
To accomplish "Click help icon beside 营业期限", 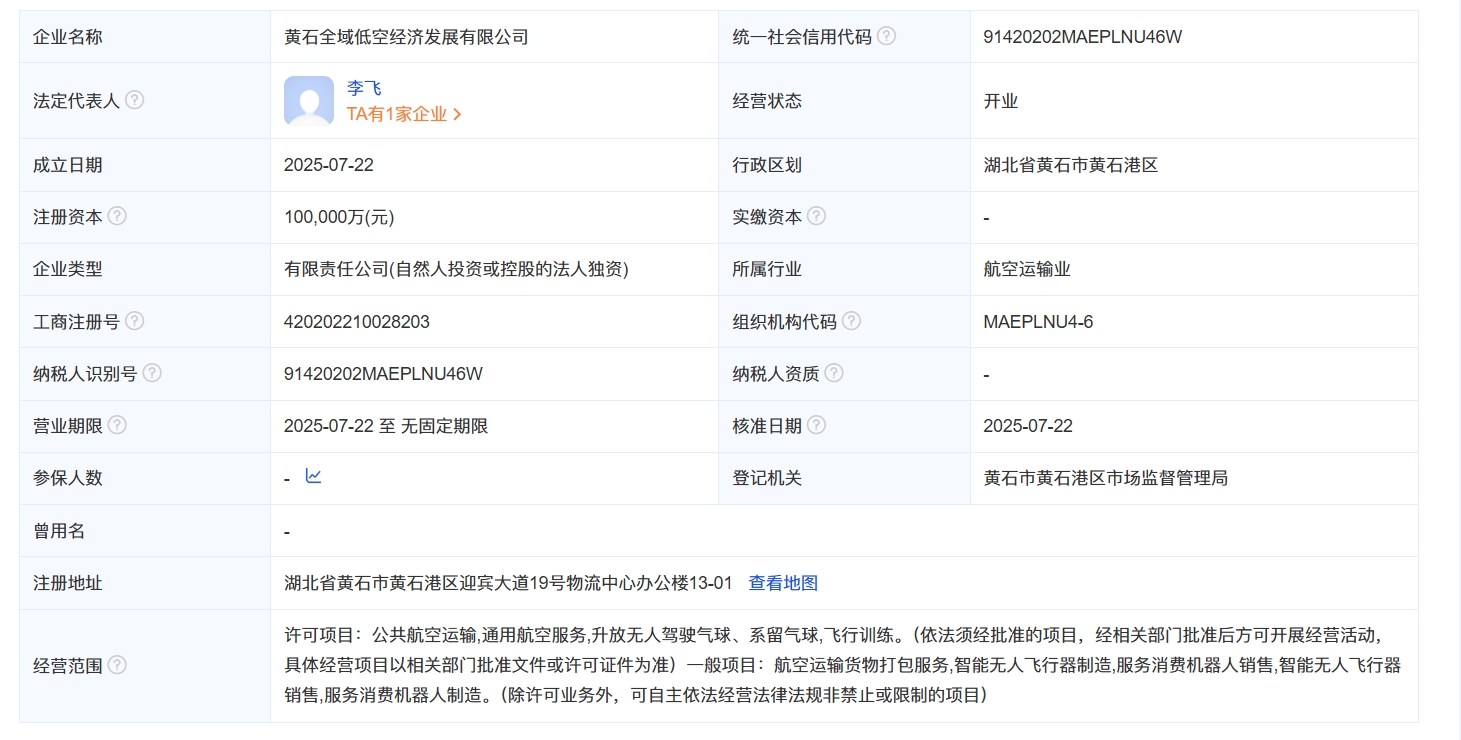I will (x=117, y=425).
